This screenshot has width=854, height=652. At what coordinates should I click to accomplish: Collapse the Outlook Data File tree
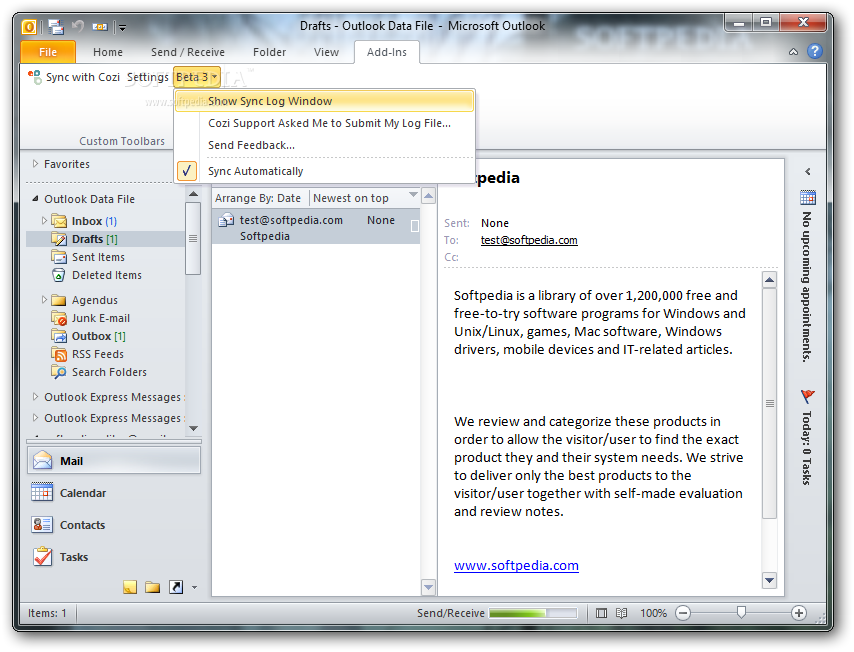click(35, 199)
